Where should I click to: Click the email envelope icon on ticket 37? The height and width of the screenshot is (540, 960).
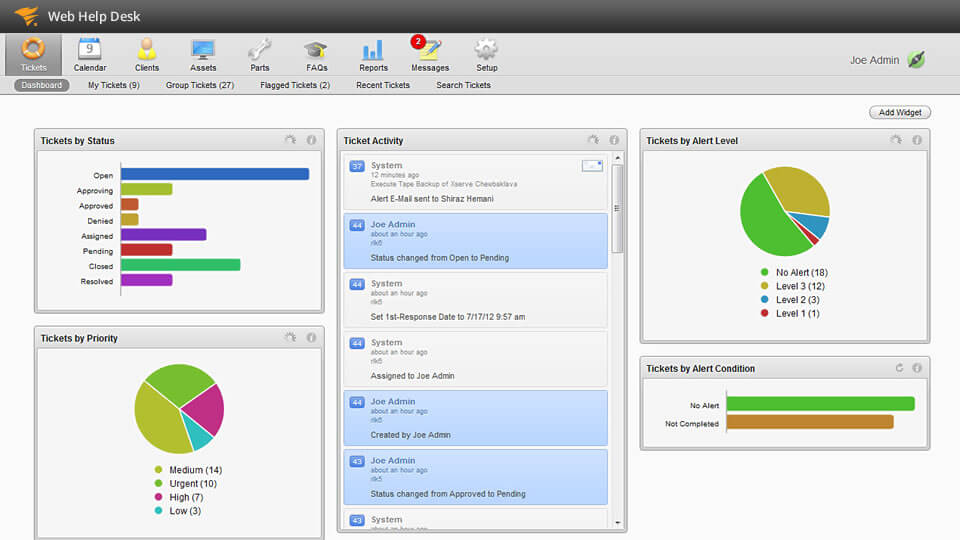[x=592, y=165]
